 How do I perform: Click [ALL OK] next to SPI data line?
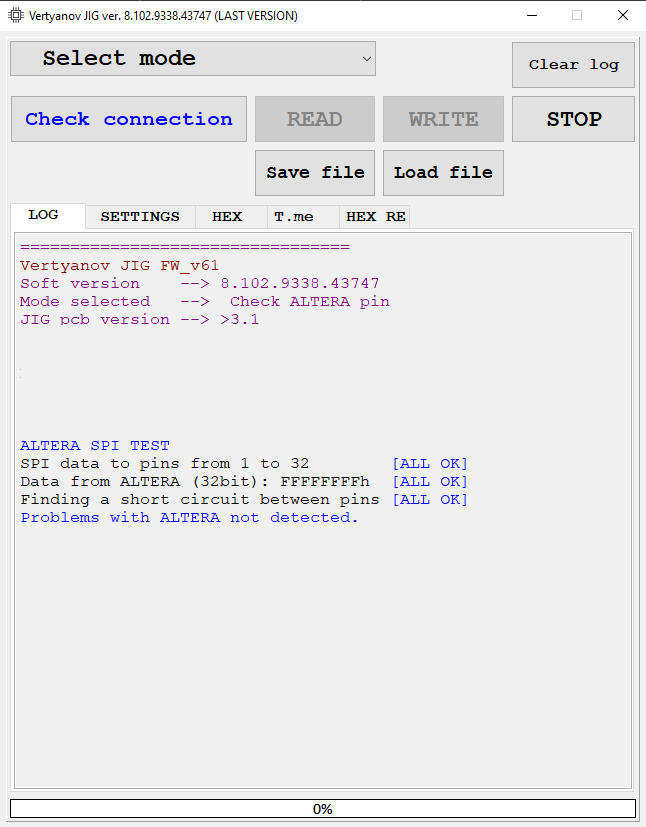430,463
